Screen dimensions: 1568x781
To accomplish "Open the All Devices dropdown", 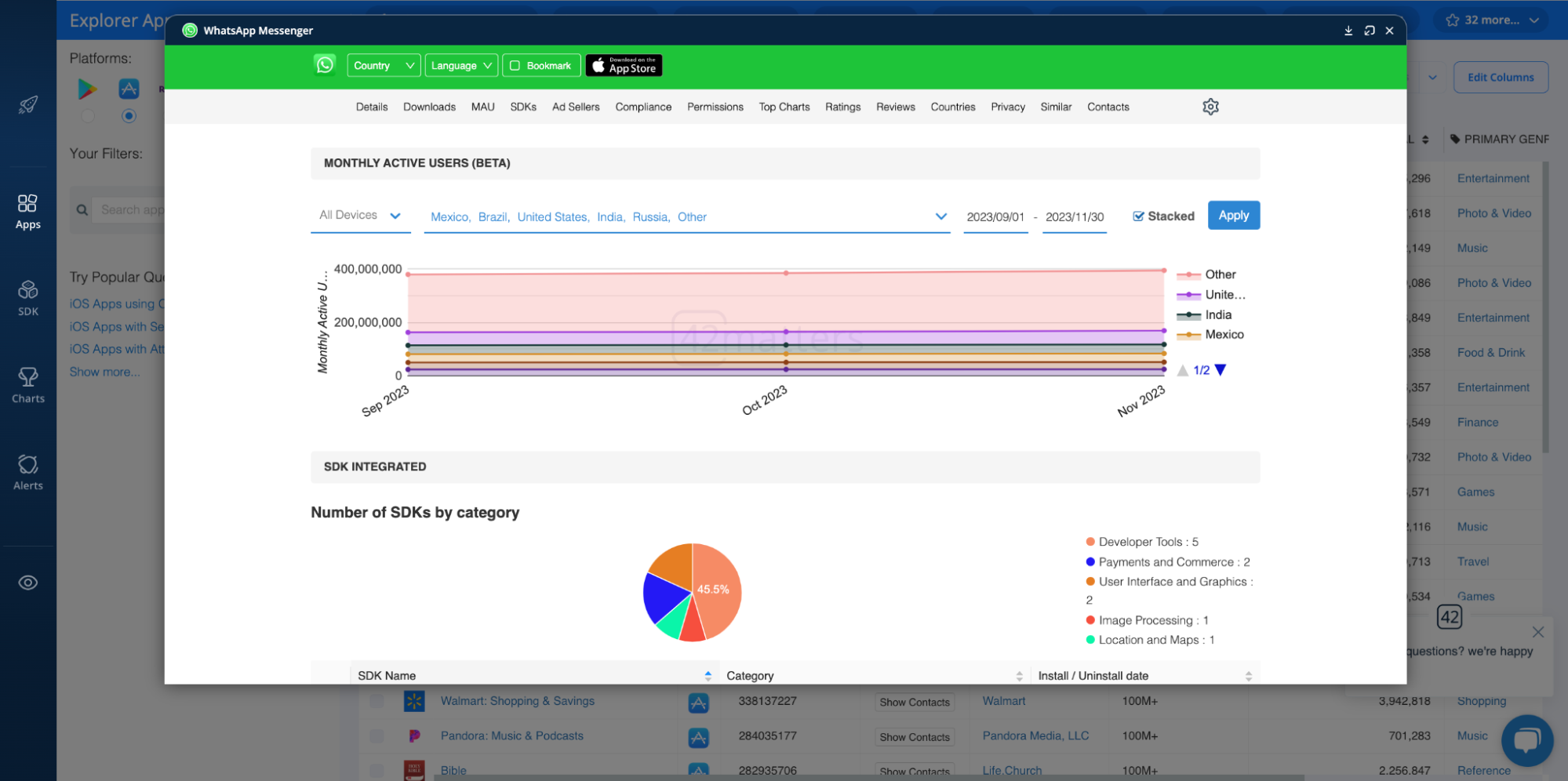I will point(360,216).
